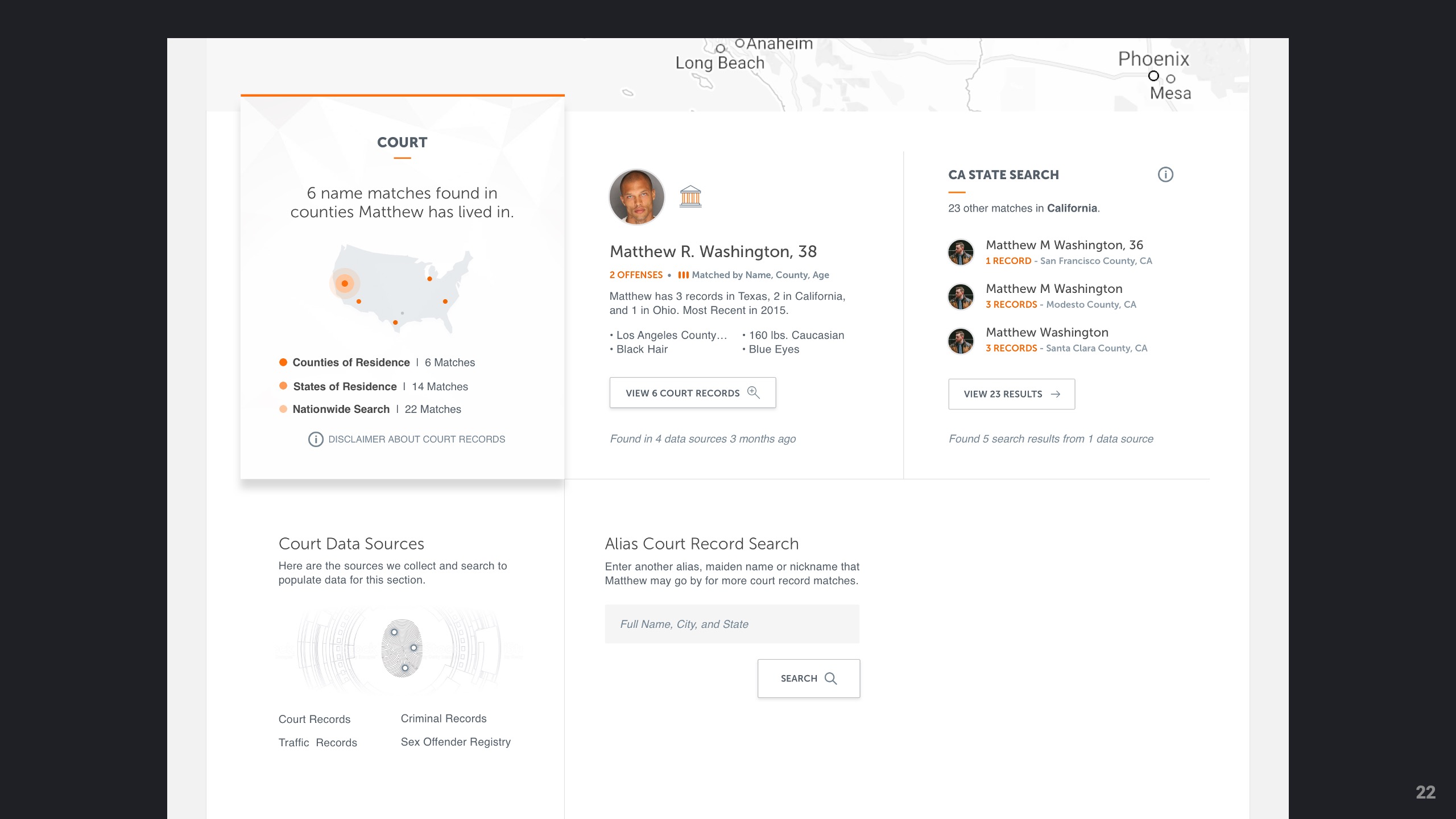
Task: Click the fingerprint graphic in Court Data Sources
Action: point(402,648)
